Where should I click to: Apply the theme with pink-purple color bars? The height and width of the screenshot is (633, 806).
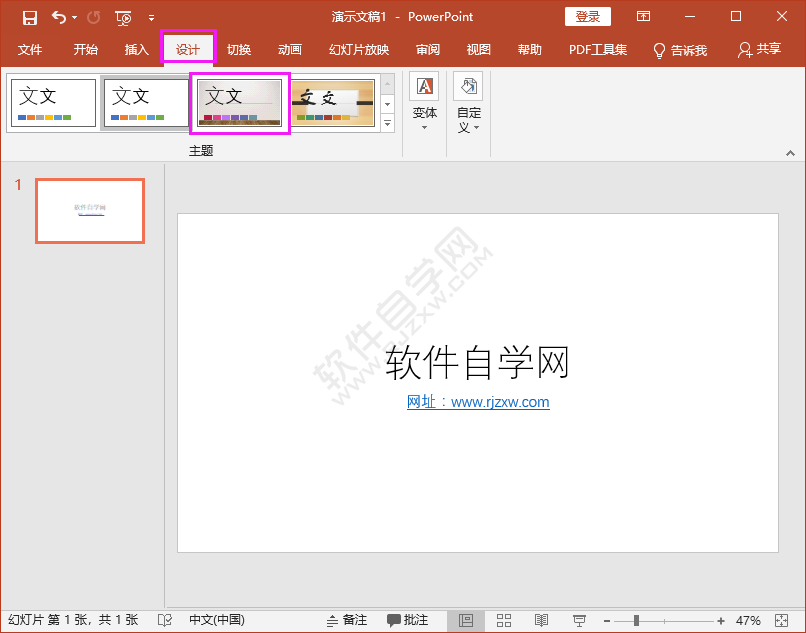(240, 103)
